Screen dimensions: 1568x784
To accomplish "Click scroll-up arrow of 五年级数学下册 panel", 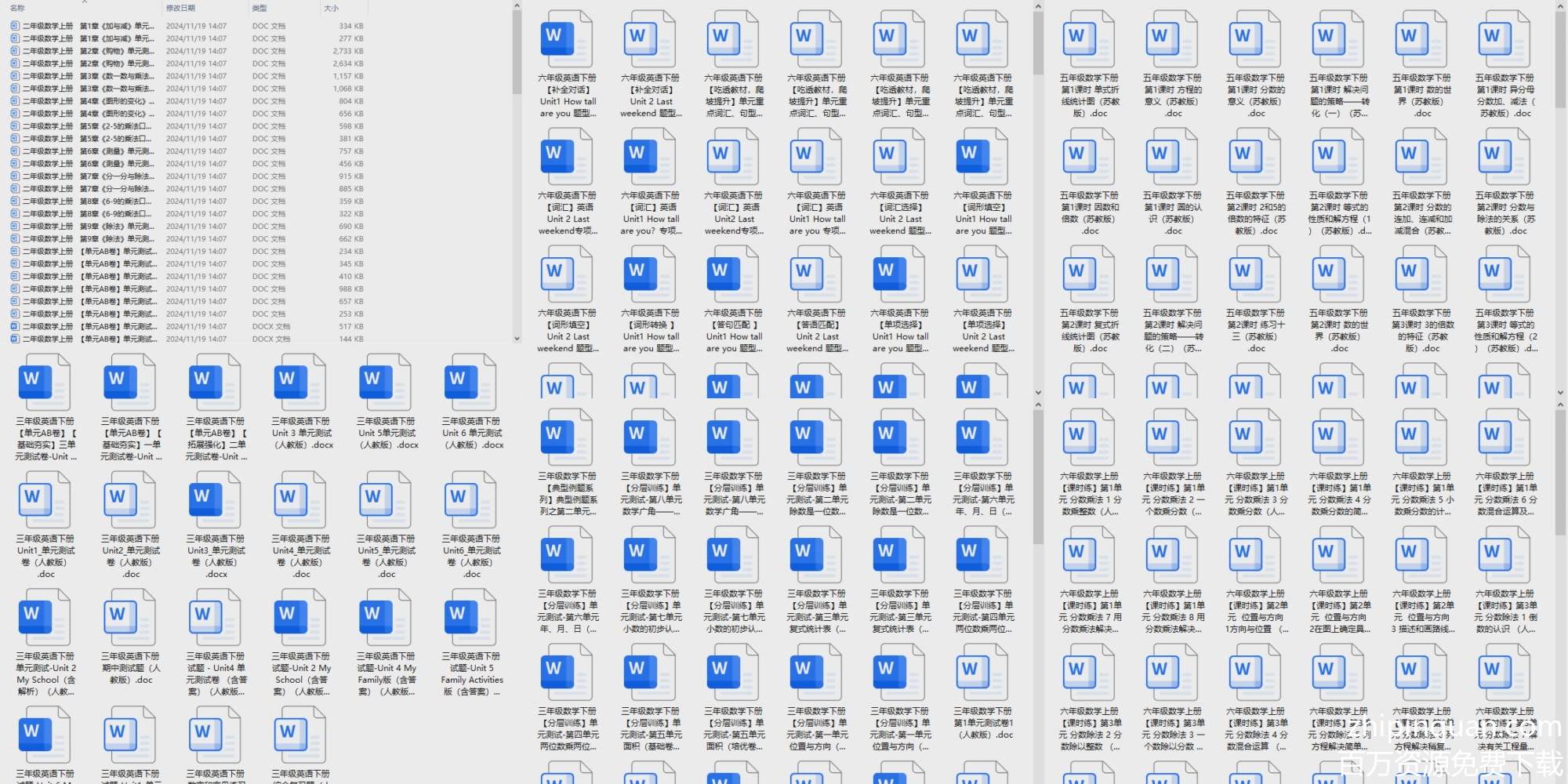I will 1560,6.
